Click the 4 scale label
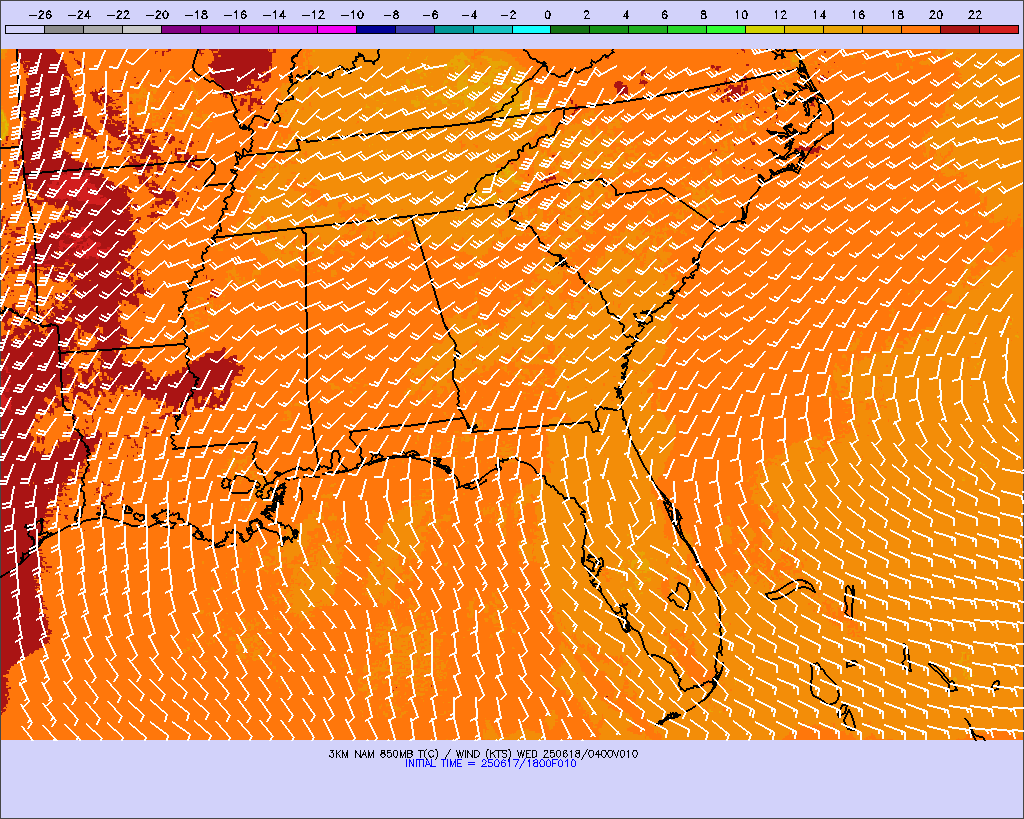Image resolution: width=1024 pixels, height=819 pixels. (x=626, y=14)
